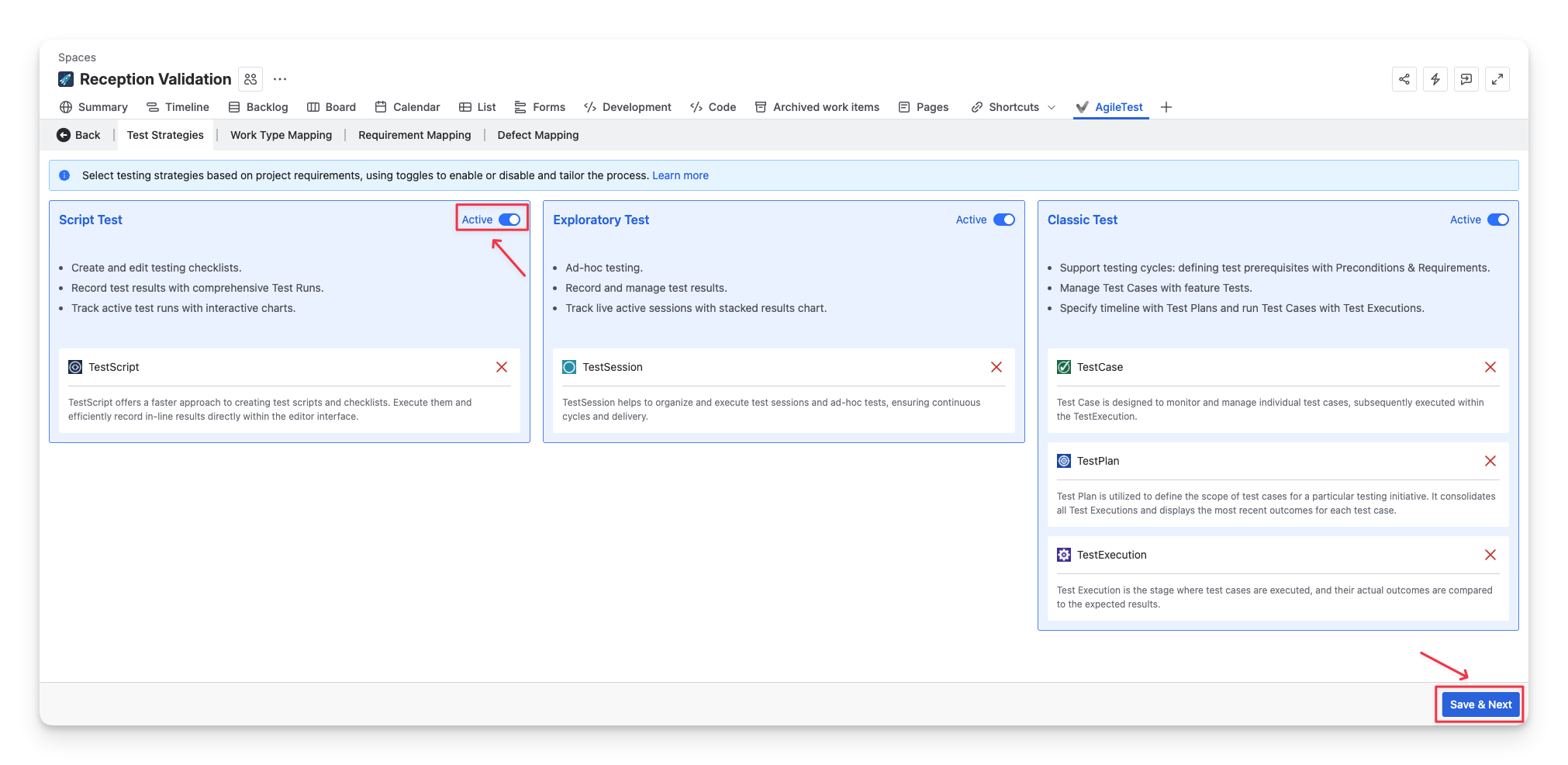The height and width of the screenshot is (765, 1568).
Task: Open the team members icon beside title
Action: (250, 79)
